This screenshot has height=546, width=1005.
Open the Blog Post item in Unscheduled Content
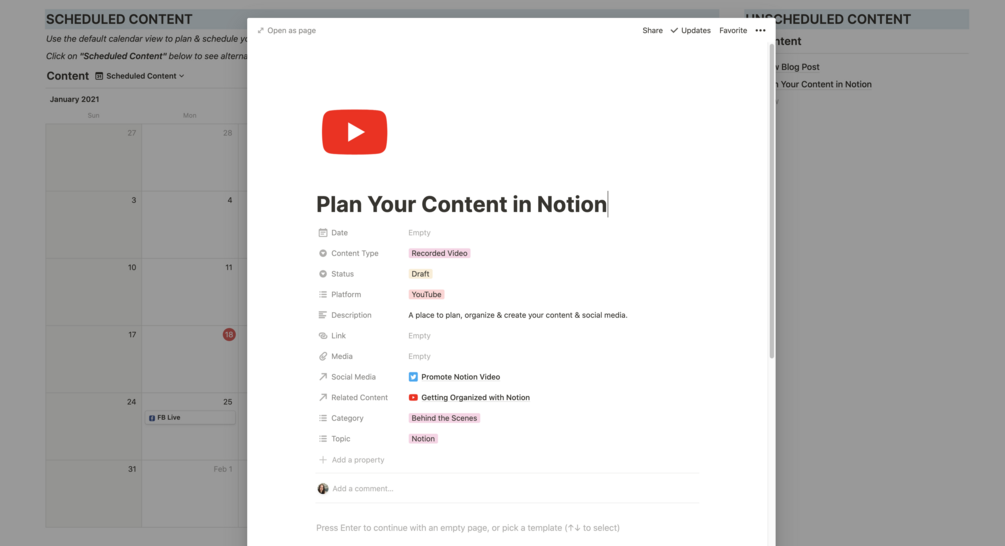pyautogui.click(x=799, y=67)
